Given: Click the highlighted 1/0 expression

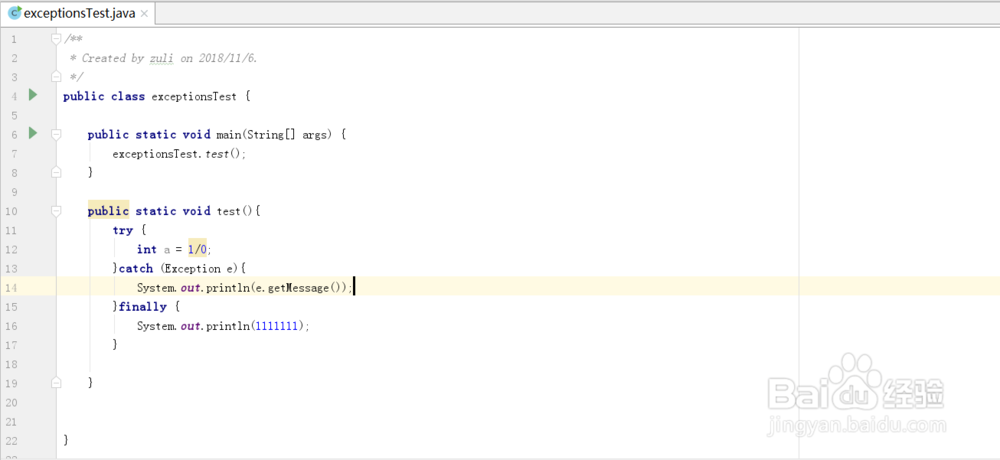Looking at the screenshot, I should tap(197, 249).
